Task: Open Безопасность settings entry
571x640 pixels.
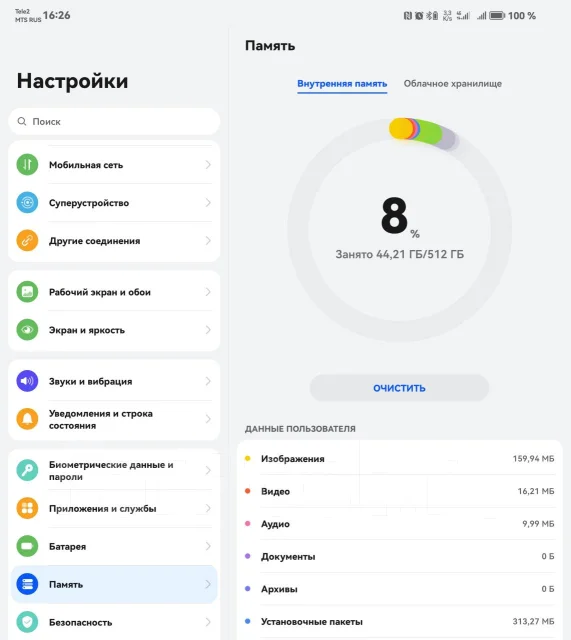Action: (x=114, y=622)
